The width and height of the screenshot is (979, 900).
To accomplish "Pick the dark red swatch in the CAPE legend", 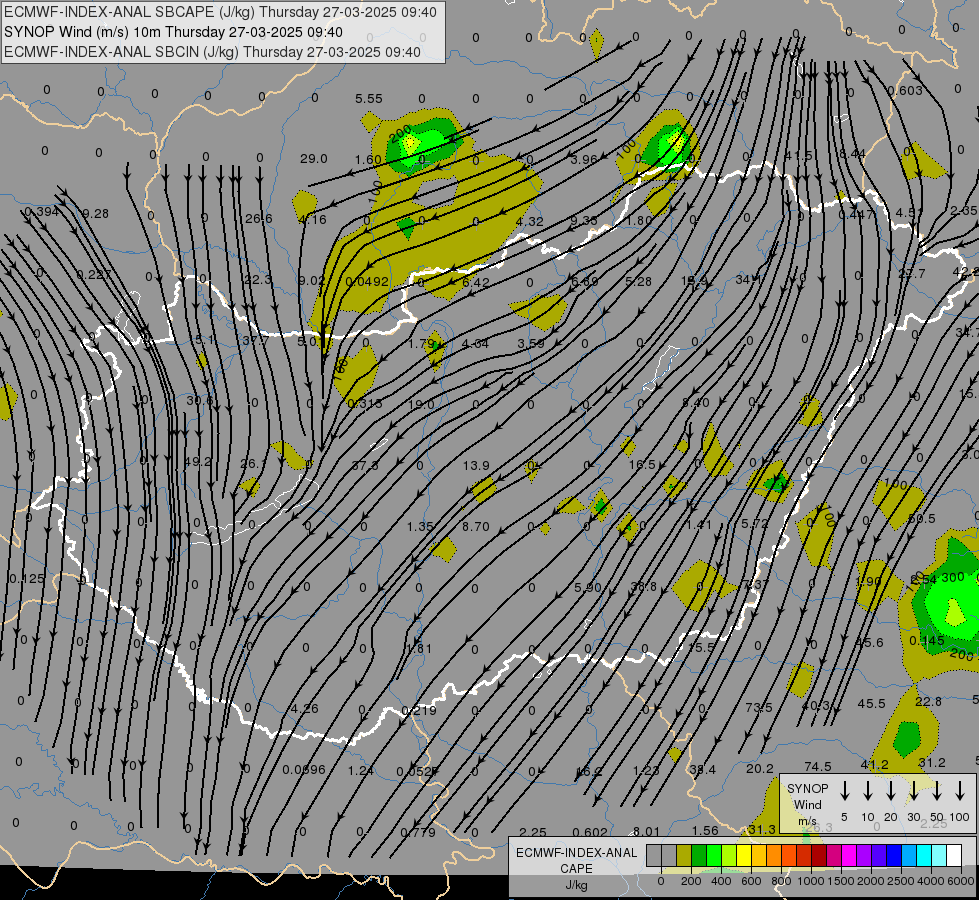I will [x=819, y=855].
